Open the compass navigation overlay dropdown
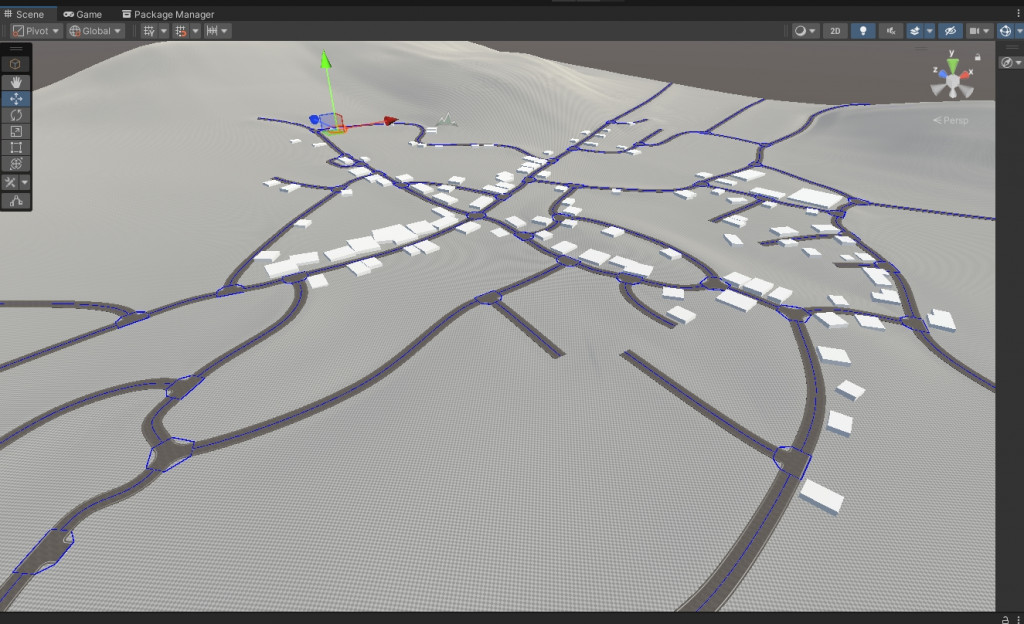Image resolution: width=1024 pixels, height=624 pixels. [x=1011, y=62]
